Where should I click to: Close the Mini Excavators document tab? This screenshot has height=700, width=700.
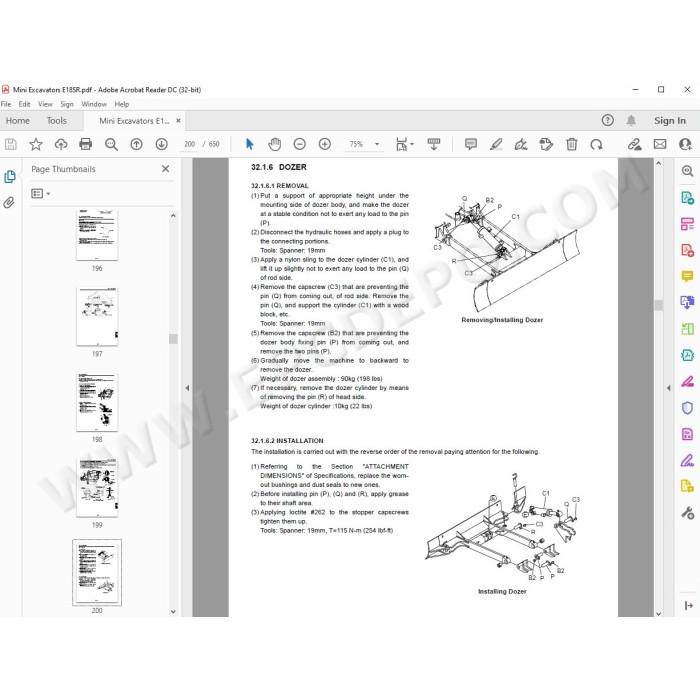[x=178, y=121]
